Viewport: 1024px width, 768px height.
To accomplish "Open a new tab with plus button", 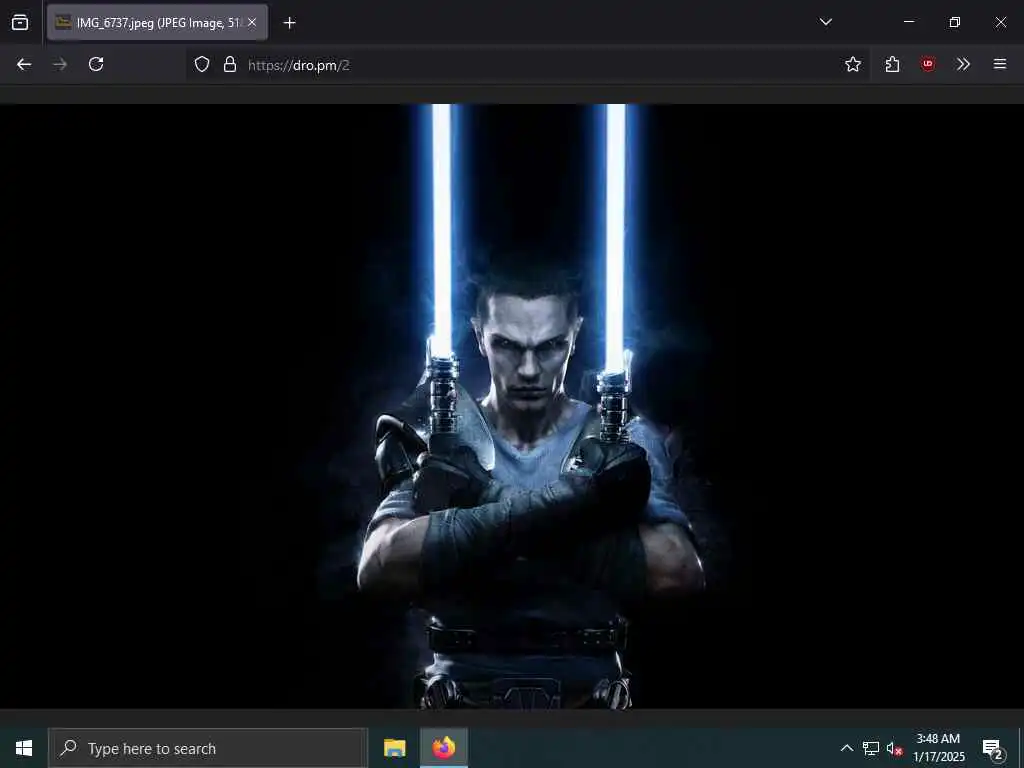I will 289,23.
